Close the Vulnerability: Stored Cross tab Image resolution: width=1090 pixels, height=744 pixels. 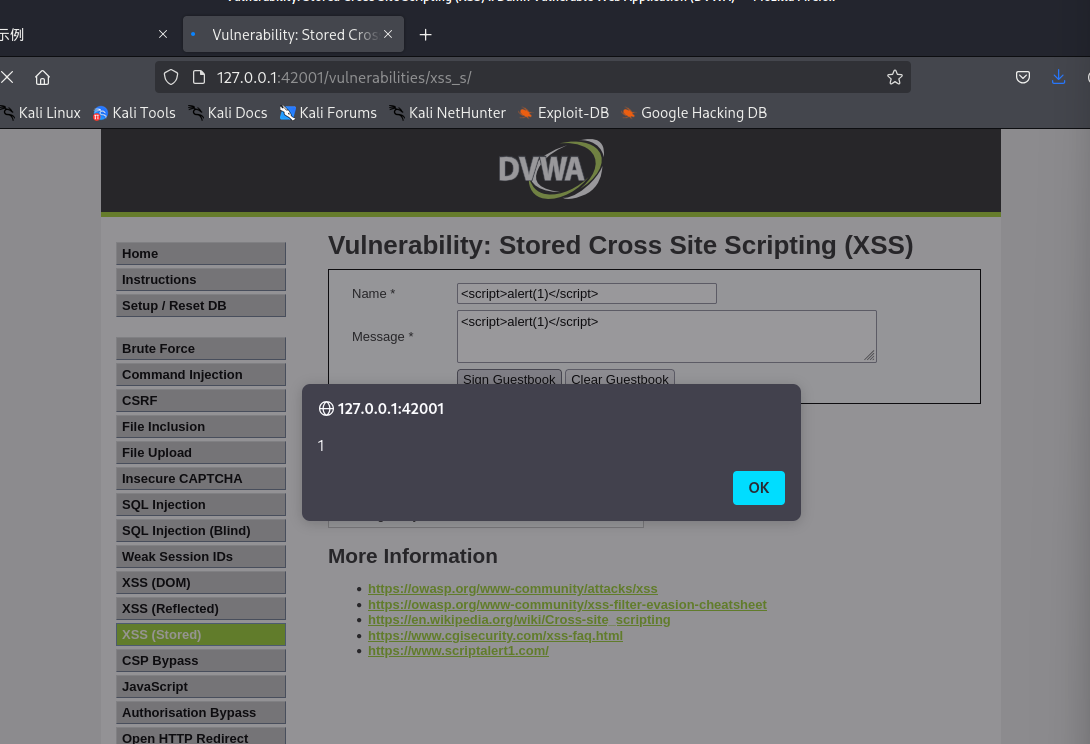tap(388, 34)
